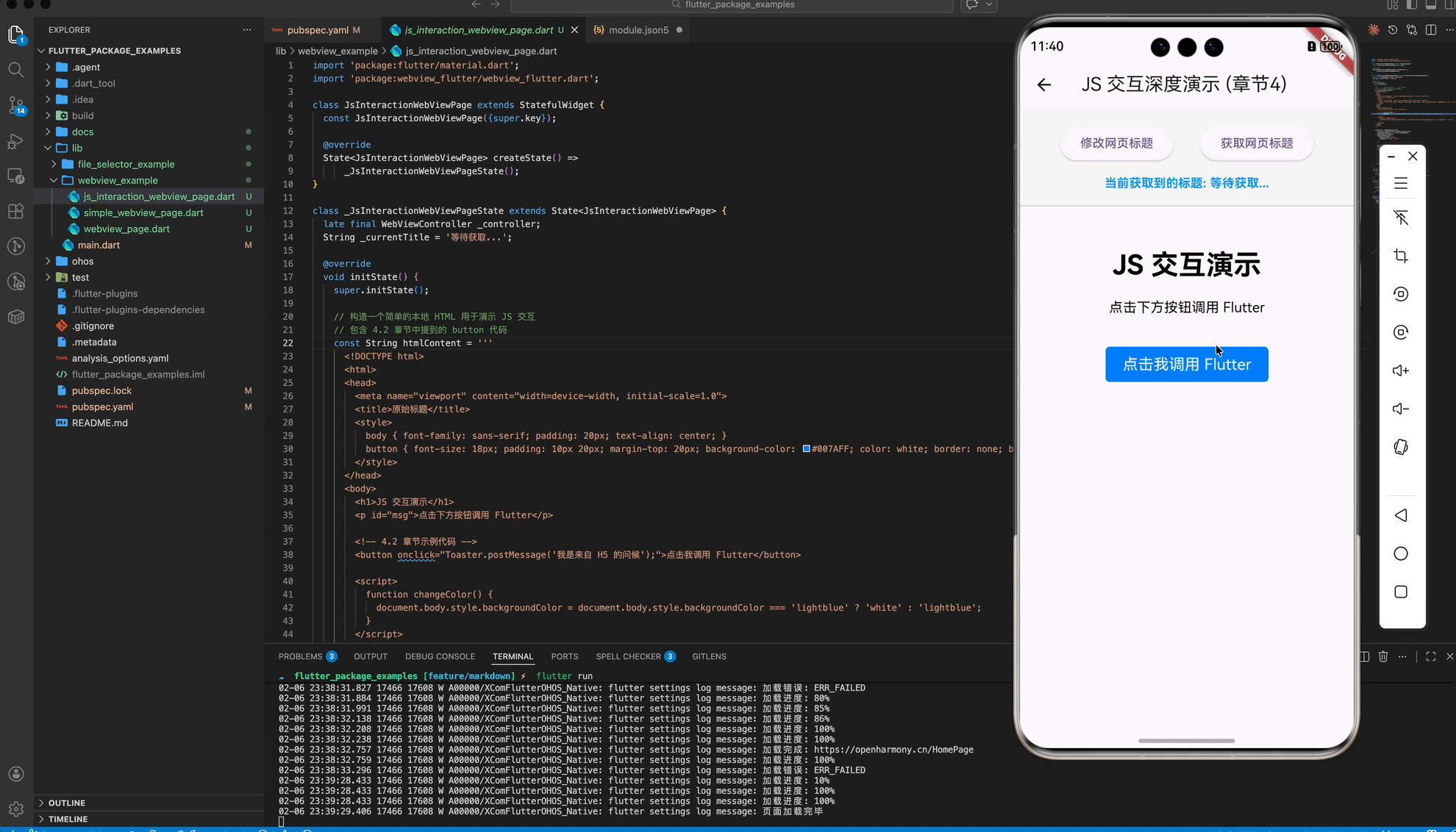Open Run and Debug view
The height and width of the screenshot is (832, 1456).
[16, 141]
